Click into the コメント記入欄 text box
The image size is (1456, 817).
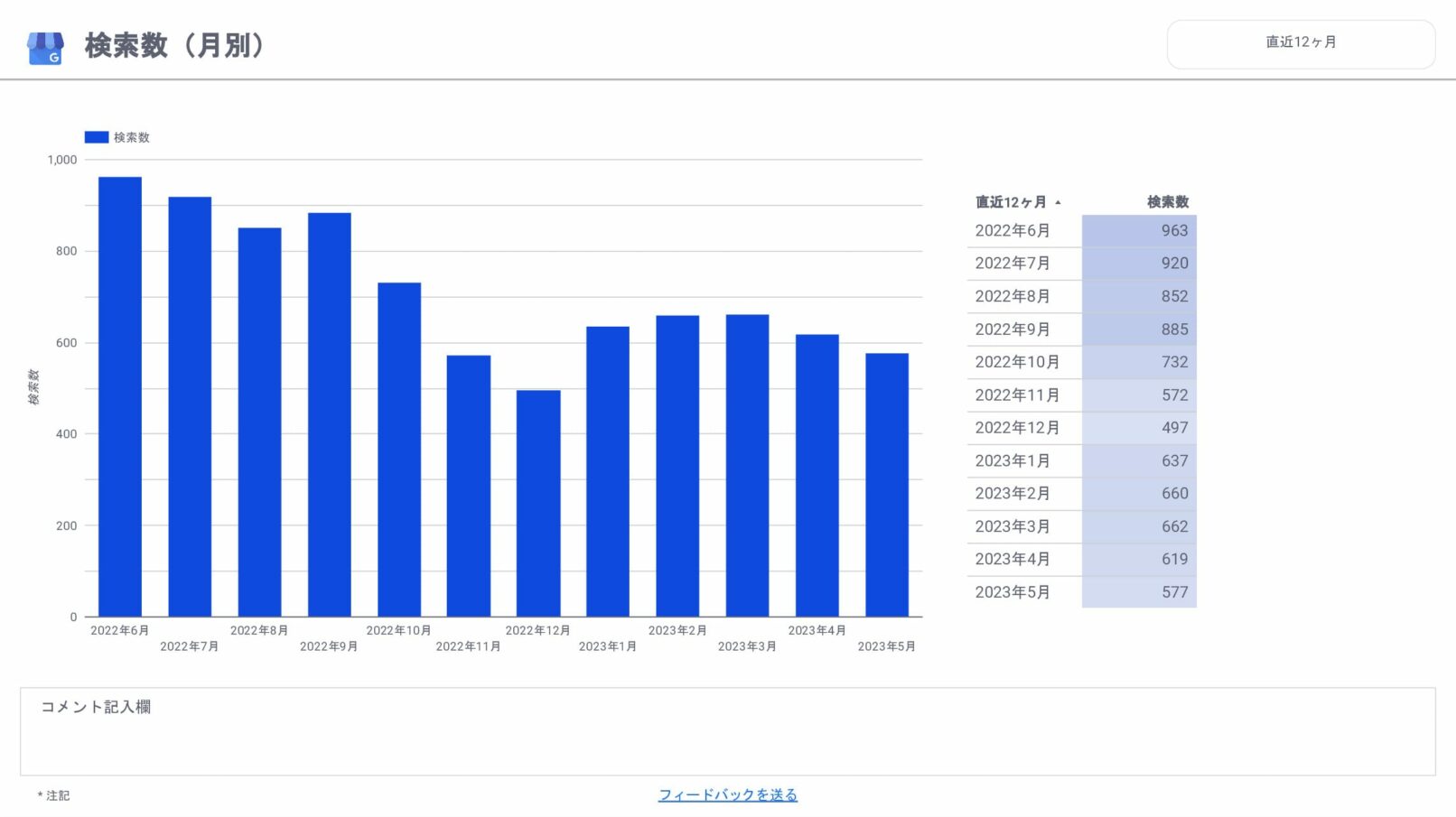coord(727,740)
